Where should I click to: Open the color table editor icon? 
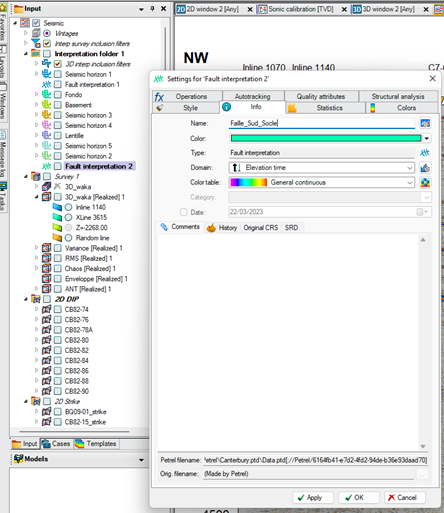tap(425, 182)
